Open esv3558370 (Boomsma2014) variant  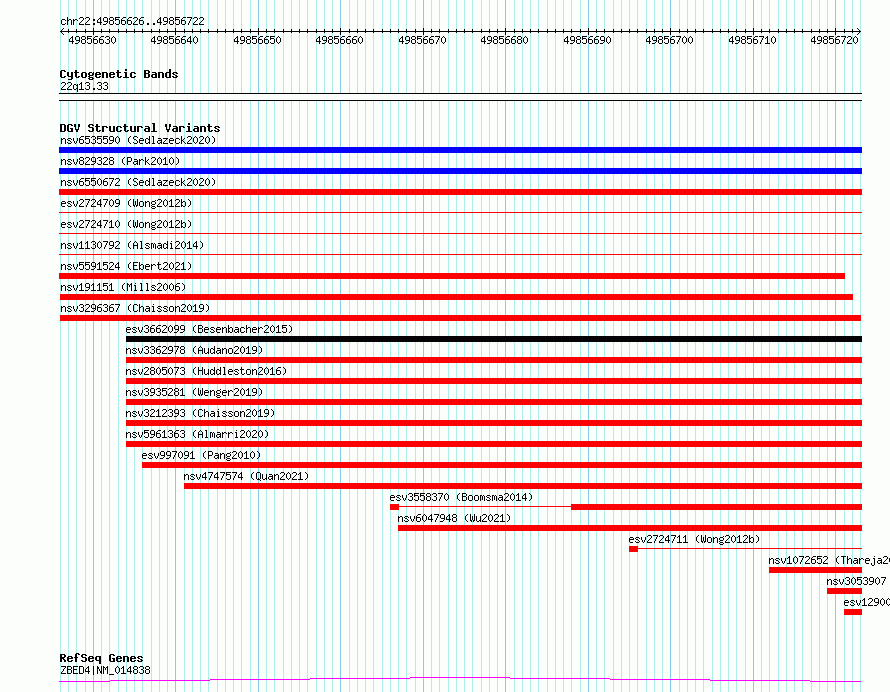pyautogui.click(x=461, y=497)
